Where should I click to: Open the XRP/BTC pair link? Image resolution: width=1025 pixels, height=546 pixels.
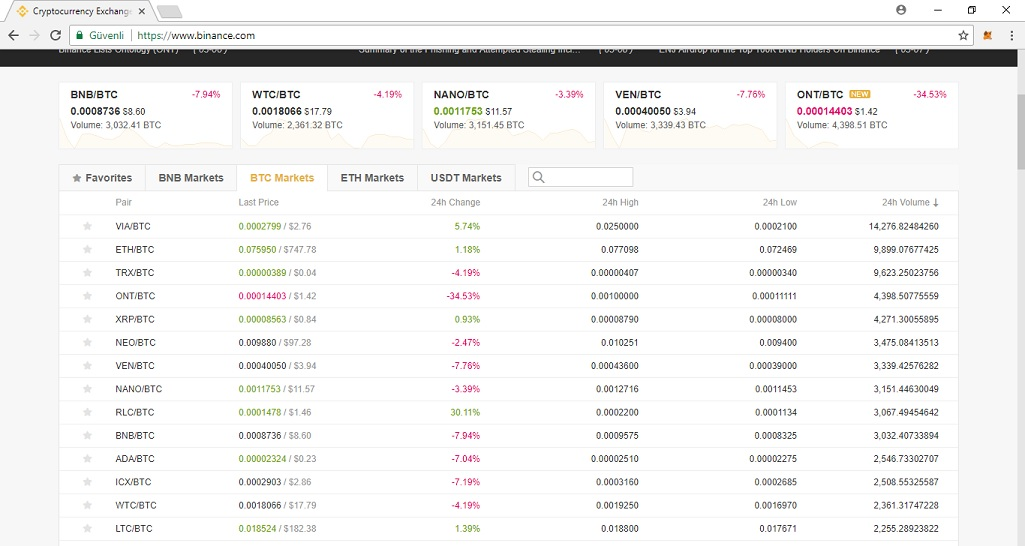pyautogui.click(x=135, y=319)
